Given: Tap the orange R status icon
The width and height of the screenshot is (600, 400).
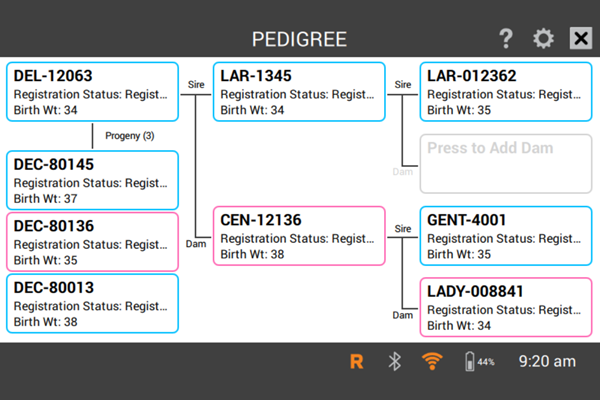Looking at the screenshot, I should (x=356, y=362).
